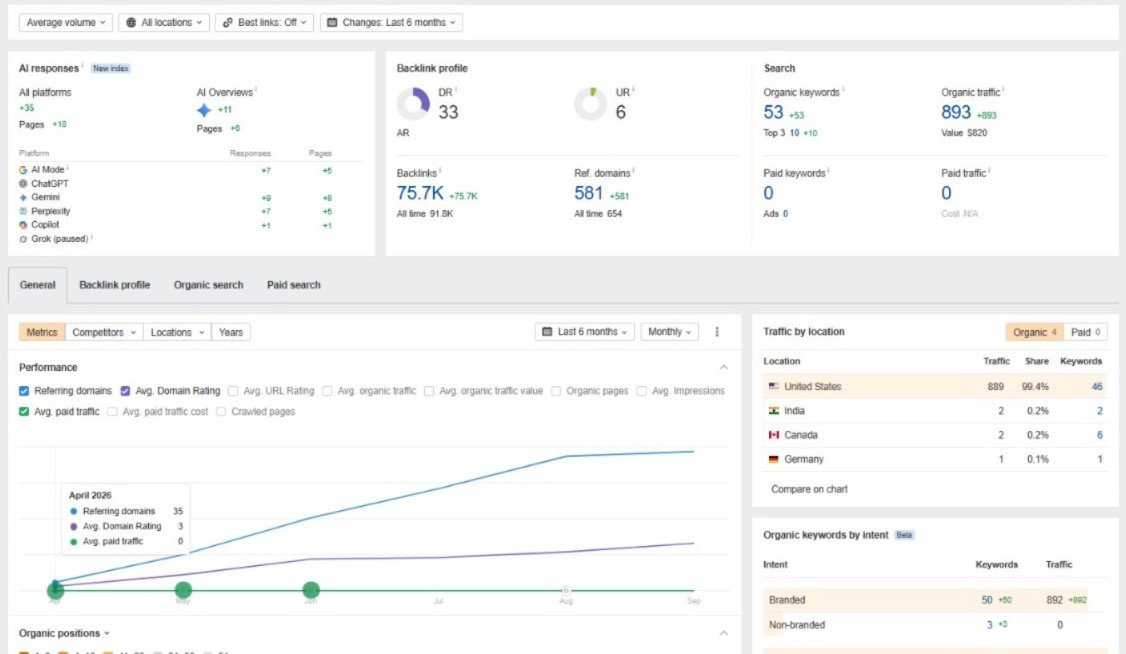1126x654 pixels.
Task: Switch to the General tab
Action: 37,285
